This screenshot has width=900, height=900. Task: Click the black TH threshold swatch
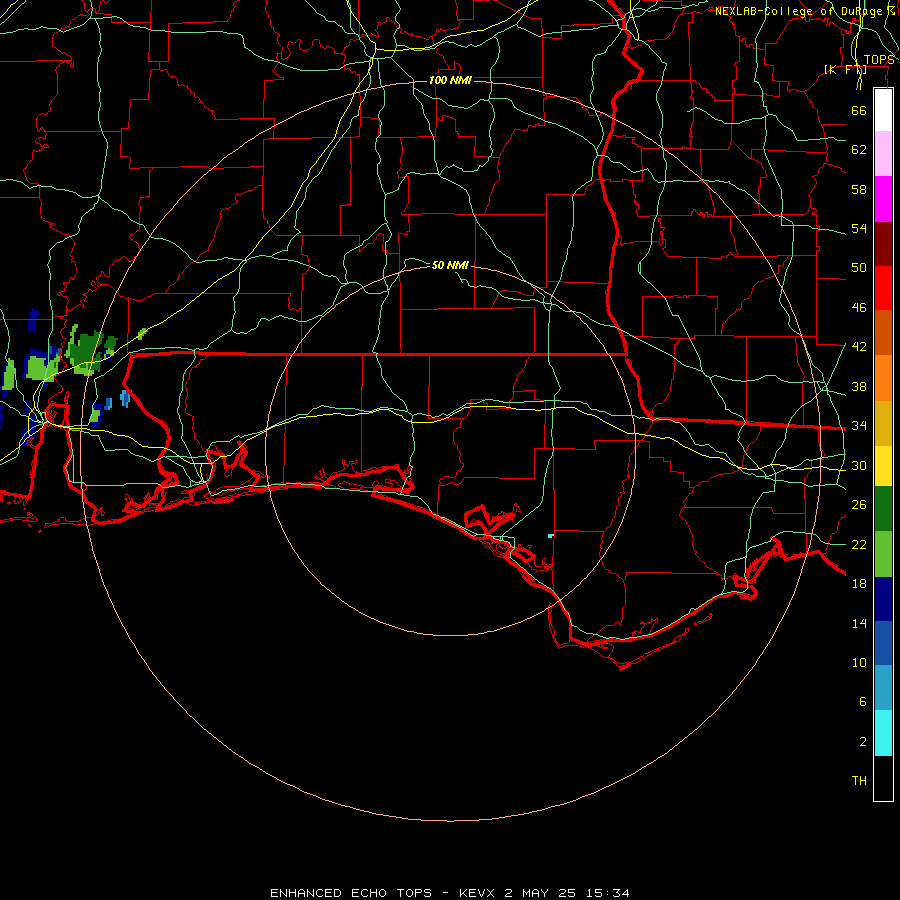point(883,778)
